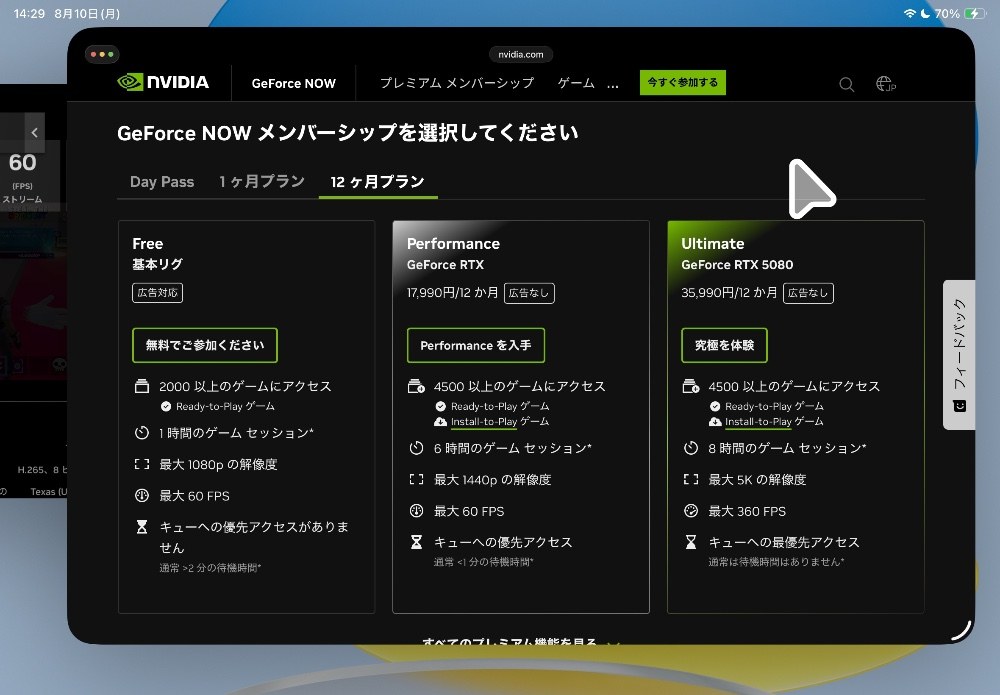This screenshot has height=695, width=1000.
Task: Click the resolution bracket icon beside 最大 1440p
Action: click(x=416, y=479)
